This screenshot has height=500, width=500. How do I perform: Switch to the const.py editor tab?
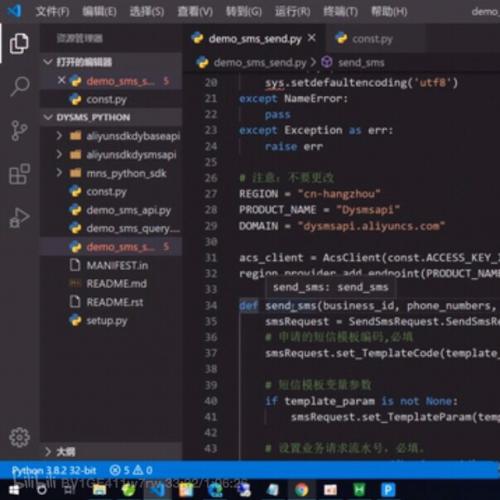click(x=375, y=39)
